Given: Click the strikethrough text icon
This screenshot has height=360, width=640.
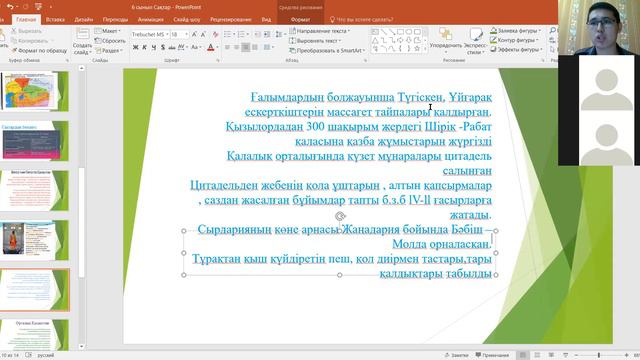Looking at the screenshot, I should pos(171,47).
